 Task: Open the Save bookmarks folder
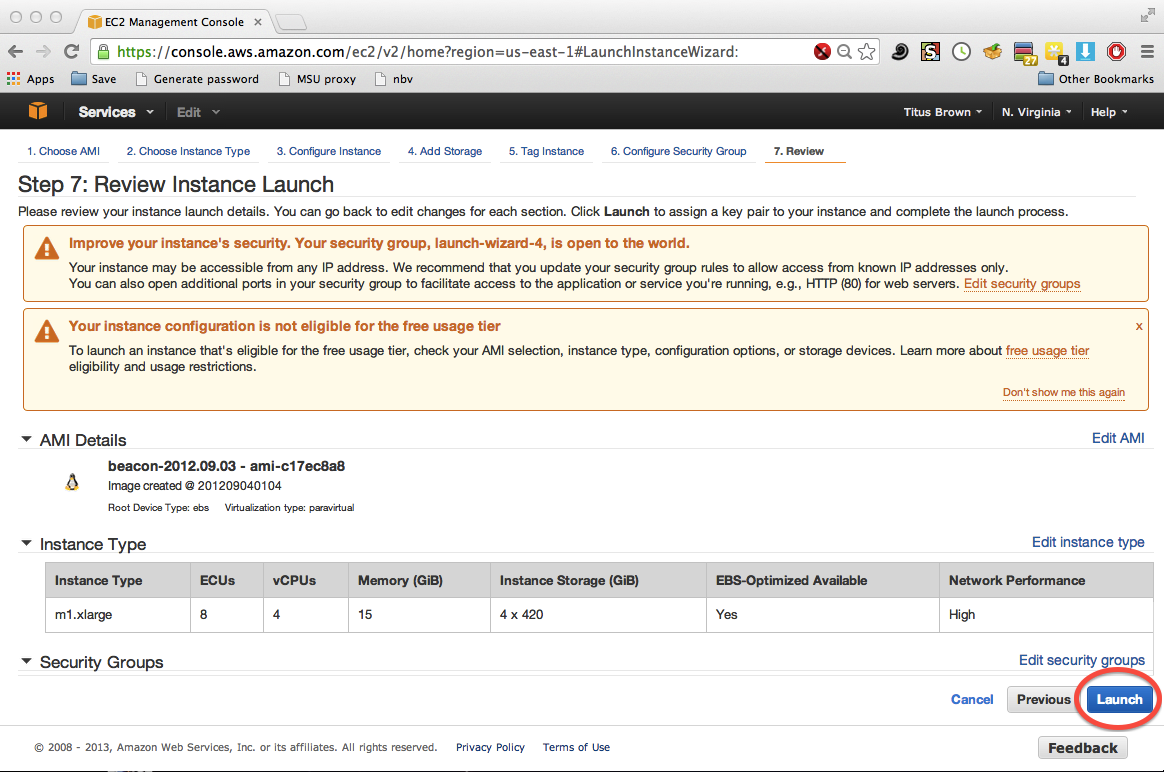point(94,79)
